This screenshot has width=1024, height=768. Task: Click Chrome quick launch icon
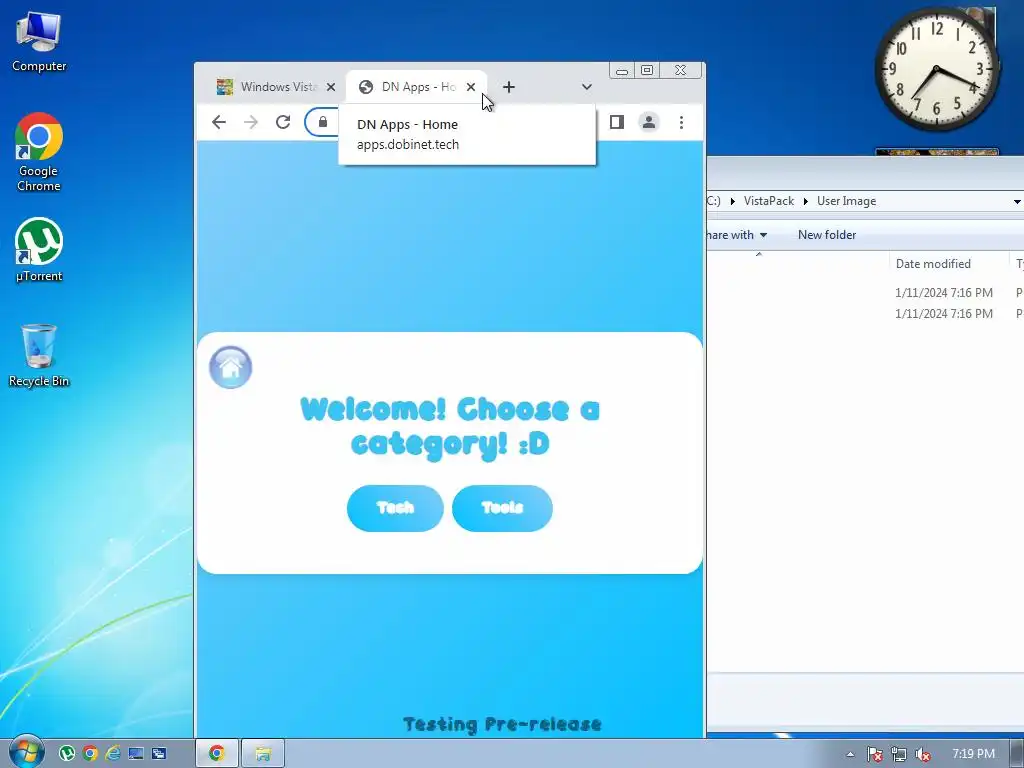click(90, 754)
